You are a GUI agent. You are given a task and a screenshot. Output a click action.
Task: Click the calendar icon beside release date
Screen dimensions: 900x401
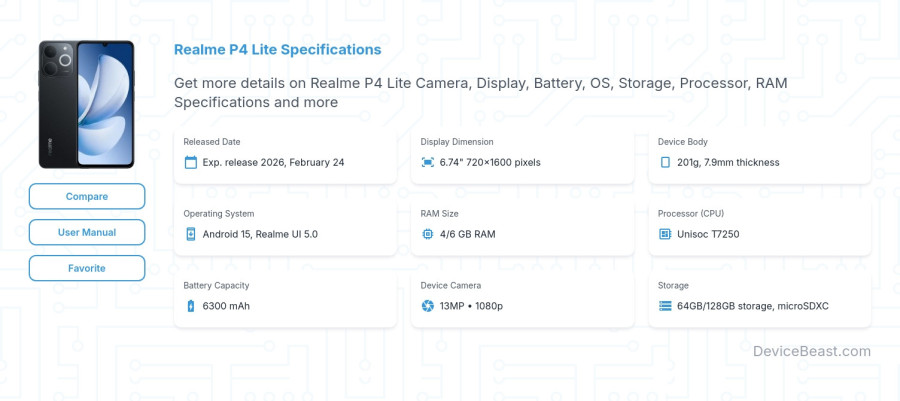pyautogui.click(x=191, y=162)
